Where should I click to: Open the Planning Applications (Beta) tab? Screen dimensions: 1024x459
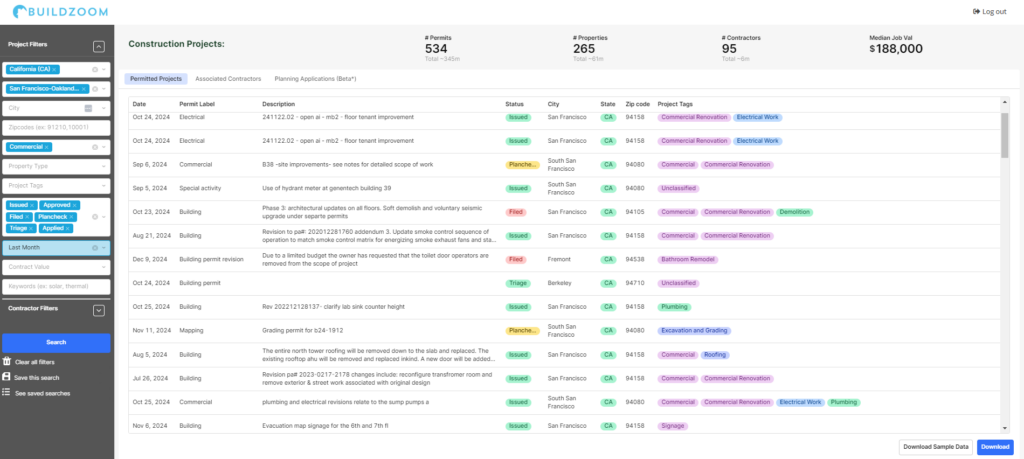pyautogui.click(x=315, y=79)
